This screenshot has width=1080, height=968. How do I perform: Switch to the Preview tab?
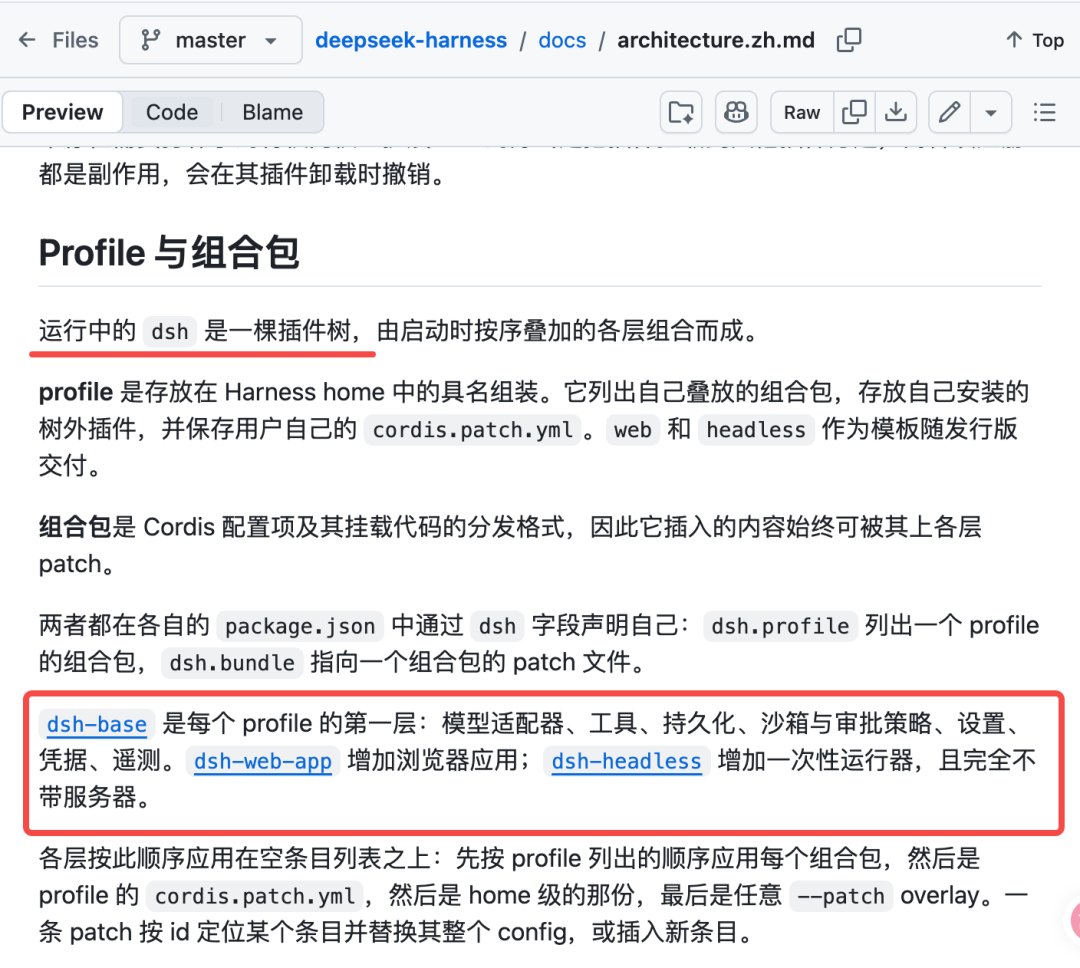(63, 112)
